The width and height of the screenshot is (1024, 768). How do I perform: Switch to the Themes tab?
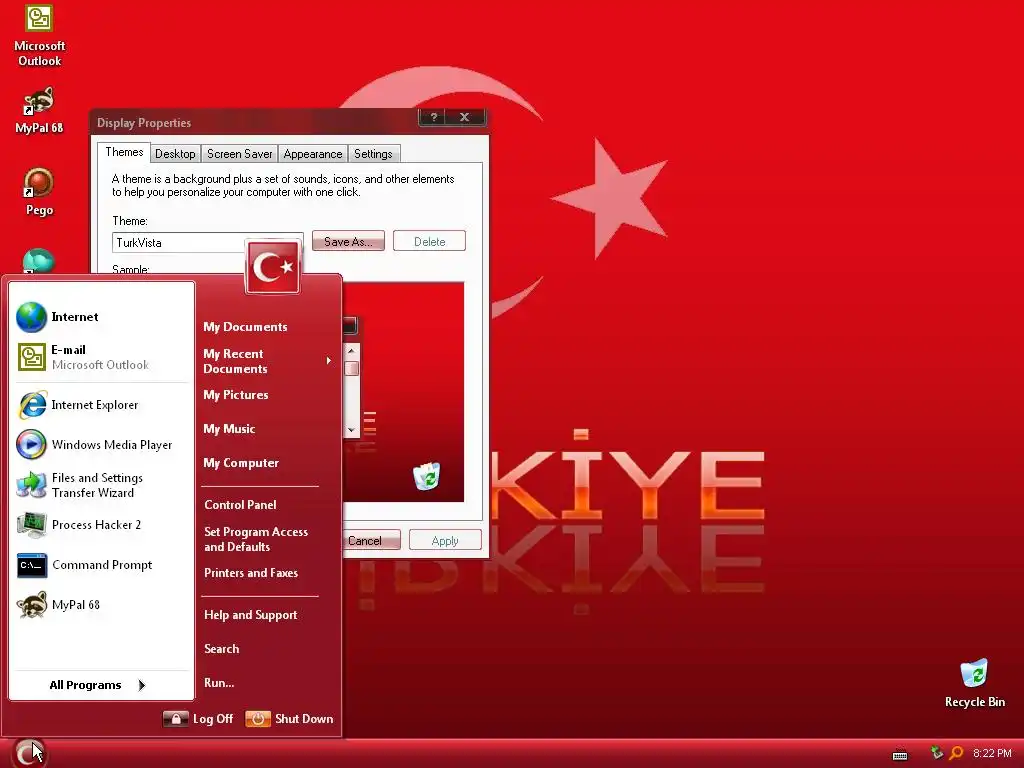pos(124,152)
